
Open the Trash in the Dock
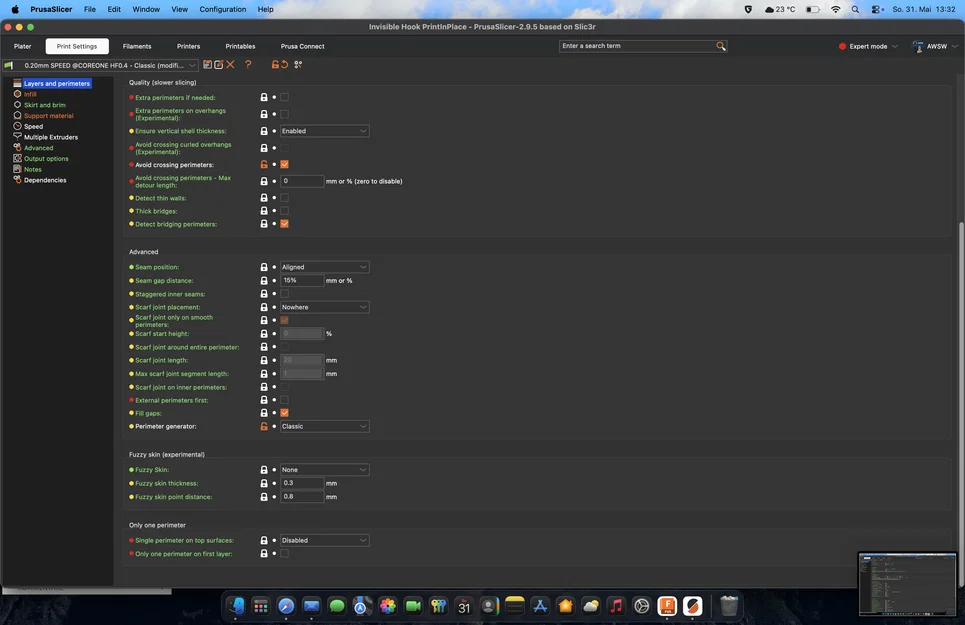click(729, 607)
